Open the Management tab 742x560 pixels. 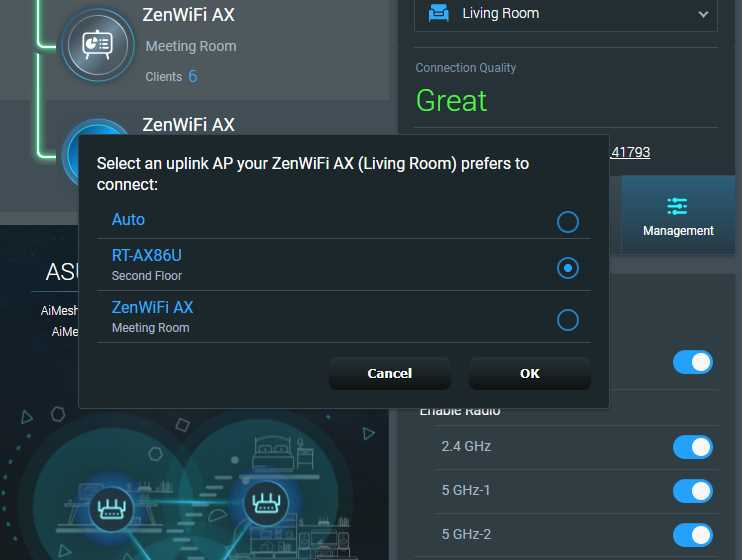(678, 216)
